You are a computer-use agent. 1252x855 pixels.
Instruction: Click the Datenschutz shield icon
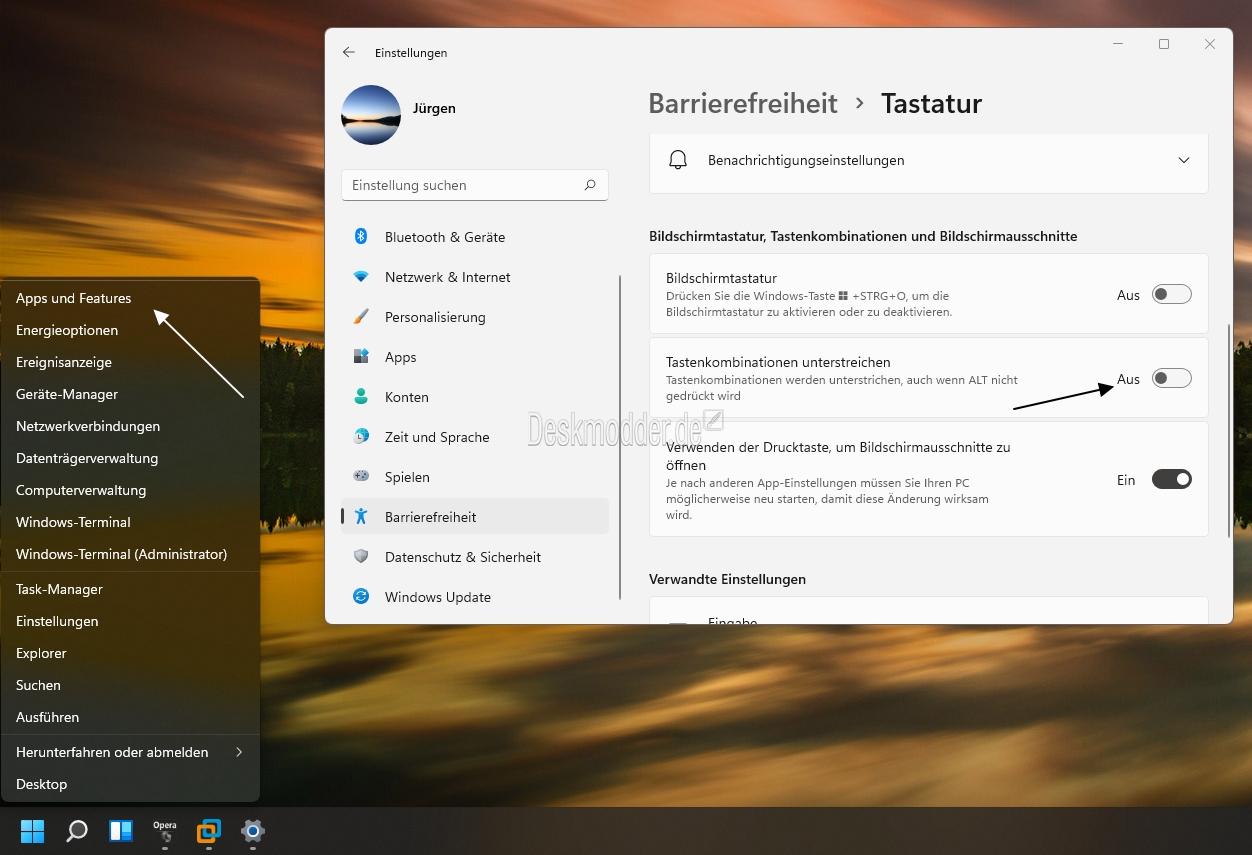(361, 557)
